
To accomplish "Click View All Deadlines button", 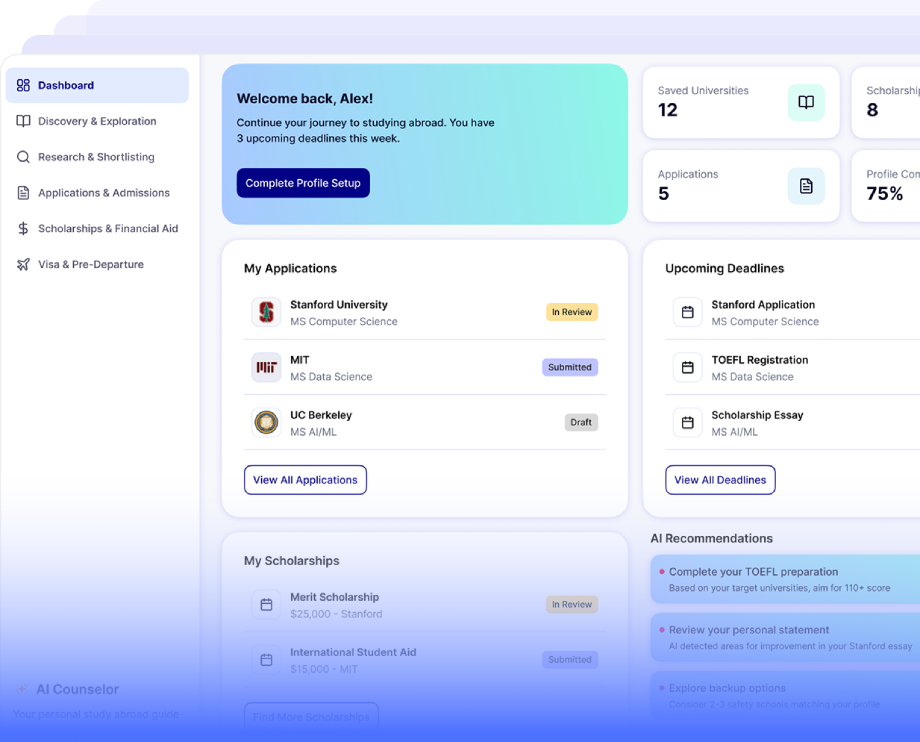I will point(720,480).
